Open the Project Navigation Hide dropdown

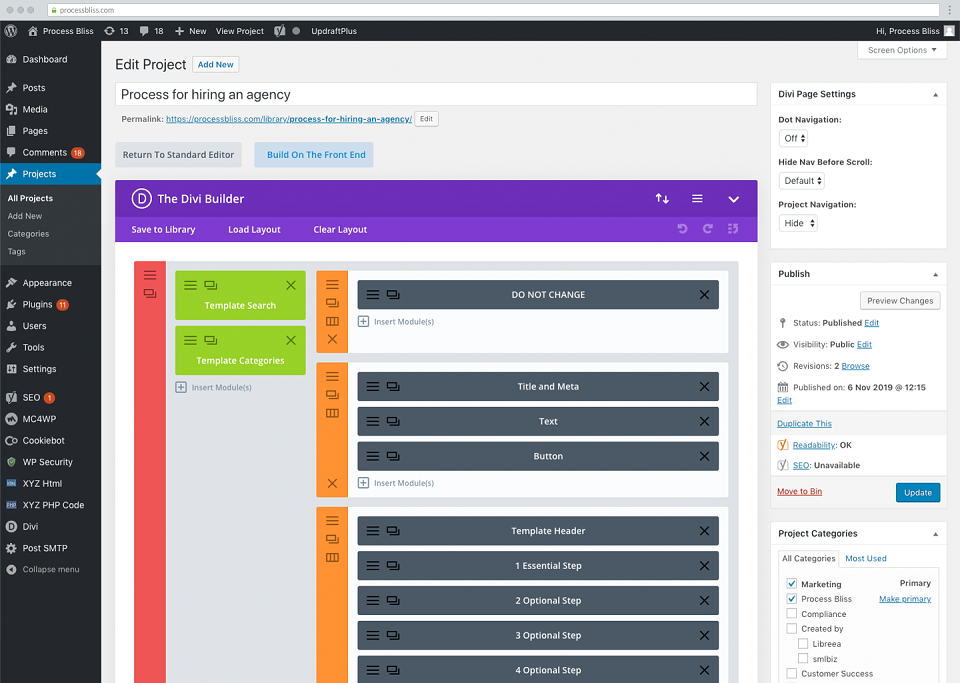798,223
